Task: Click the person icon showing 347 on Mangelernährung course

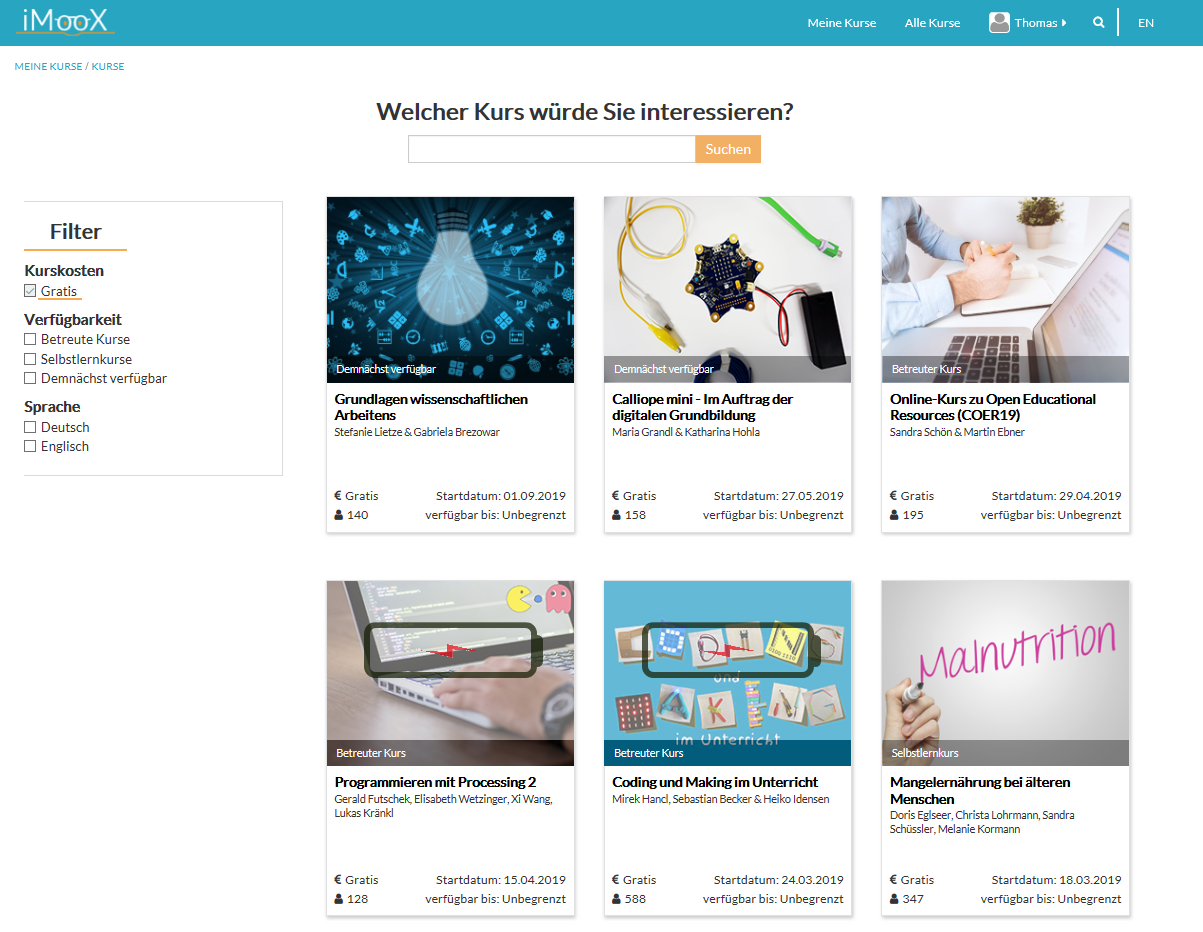Action: [893, 898]
